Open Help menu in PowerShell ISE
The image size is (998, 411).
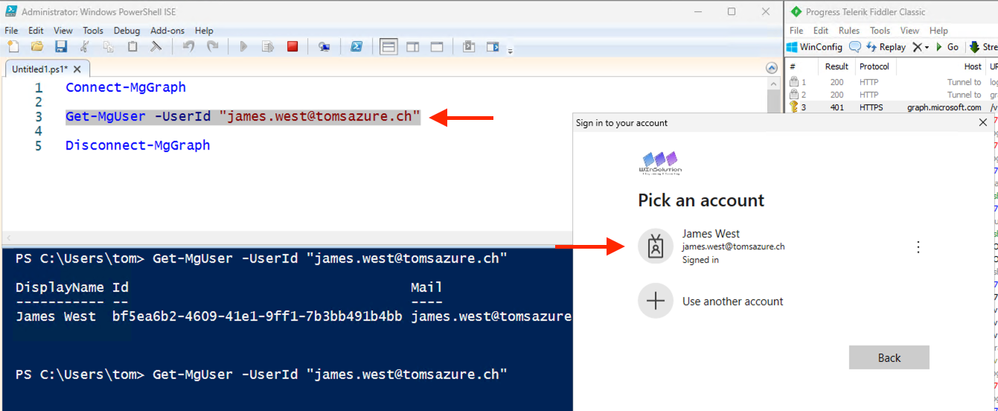(204, 31)
